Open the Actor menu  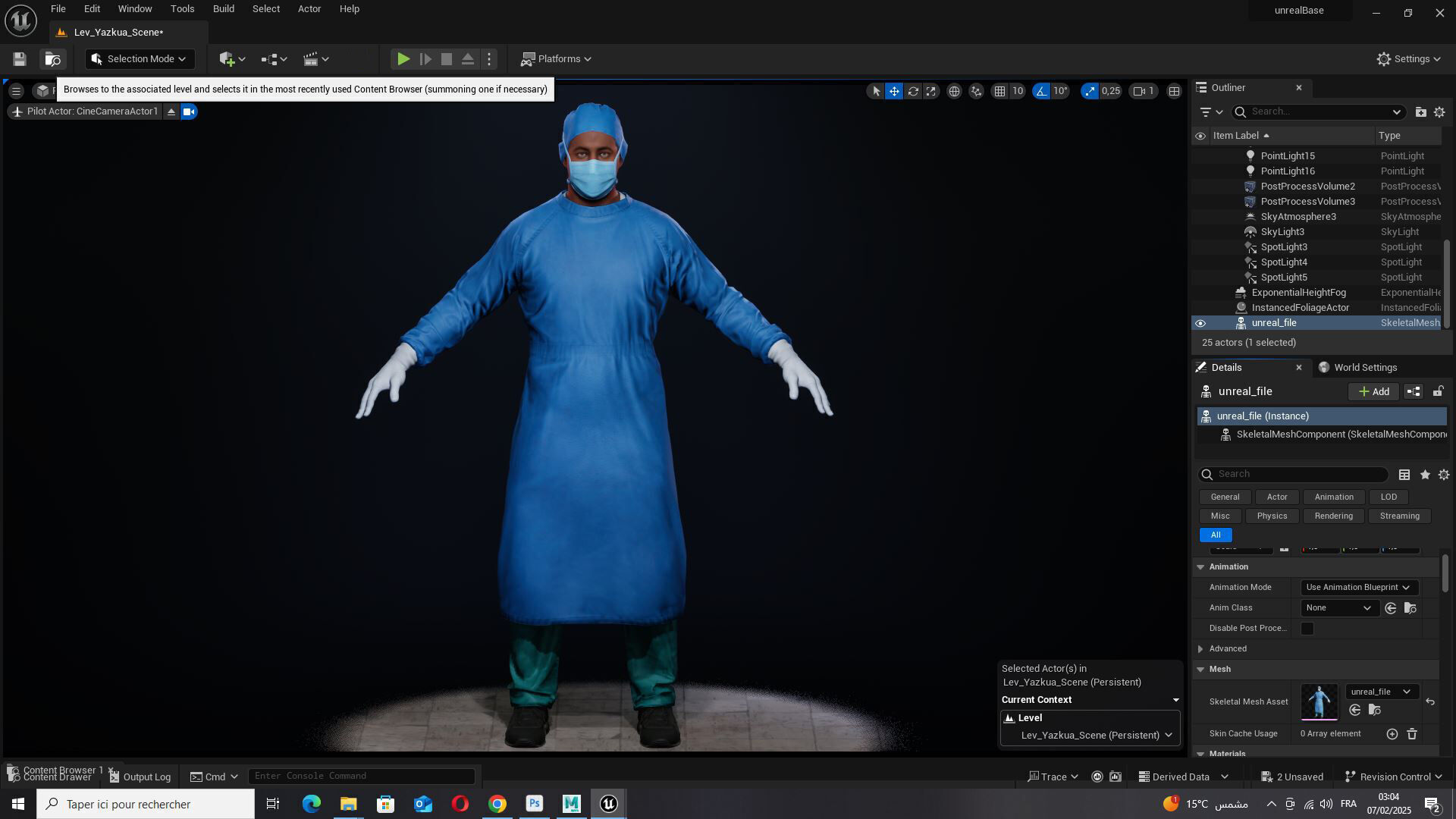pos(309,9)
